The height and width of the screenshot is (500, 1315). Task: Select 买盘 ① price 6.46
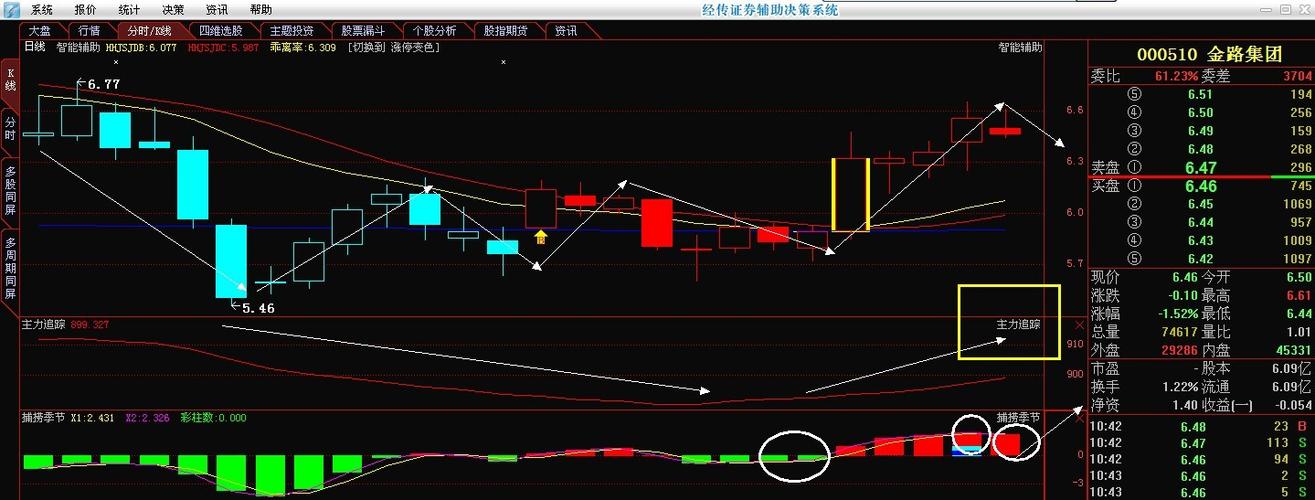[1200, 186]
